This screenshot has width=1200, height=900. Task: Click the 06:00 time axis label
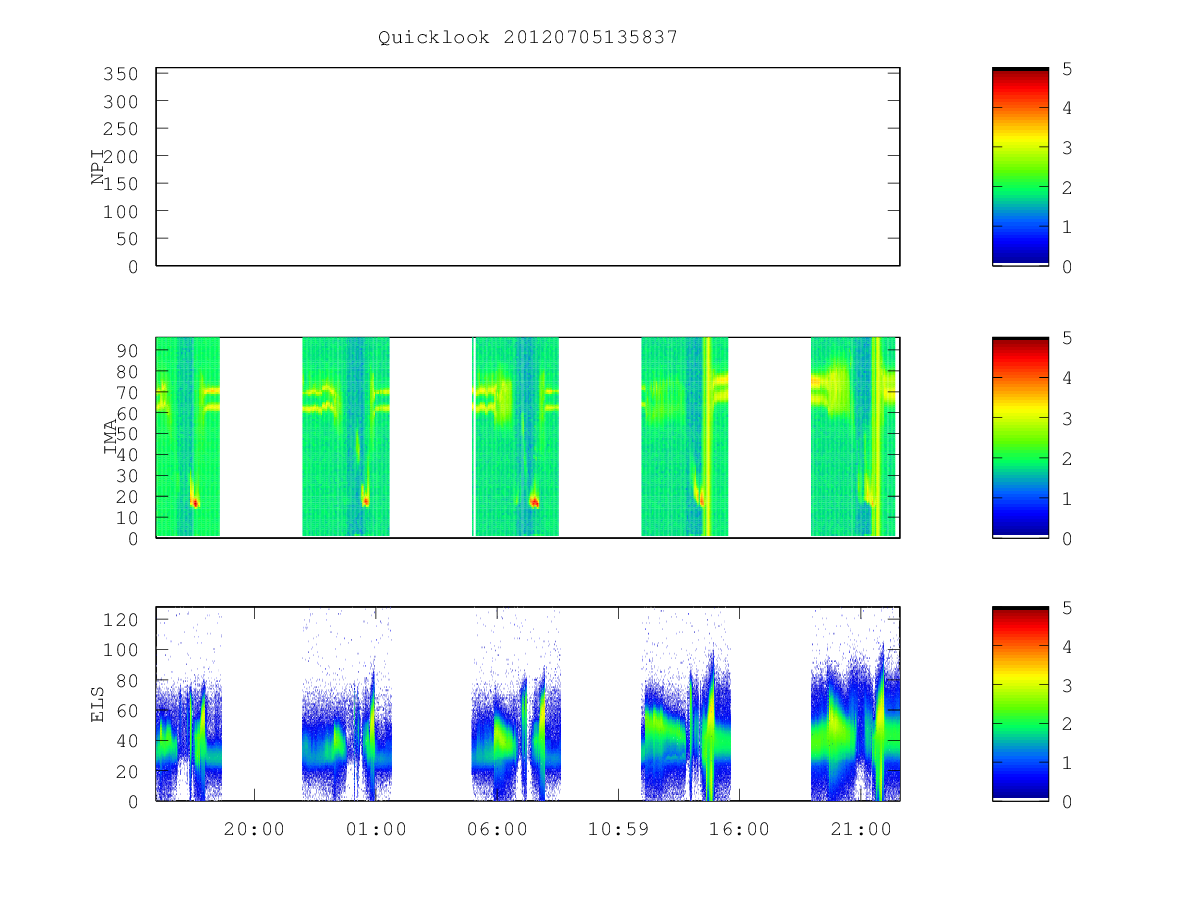point(497,829)
